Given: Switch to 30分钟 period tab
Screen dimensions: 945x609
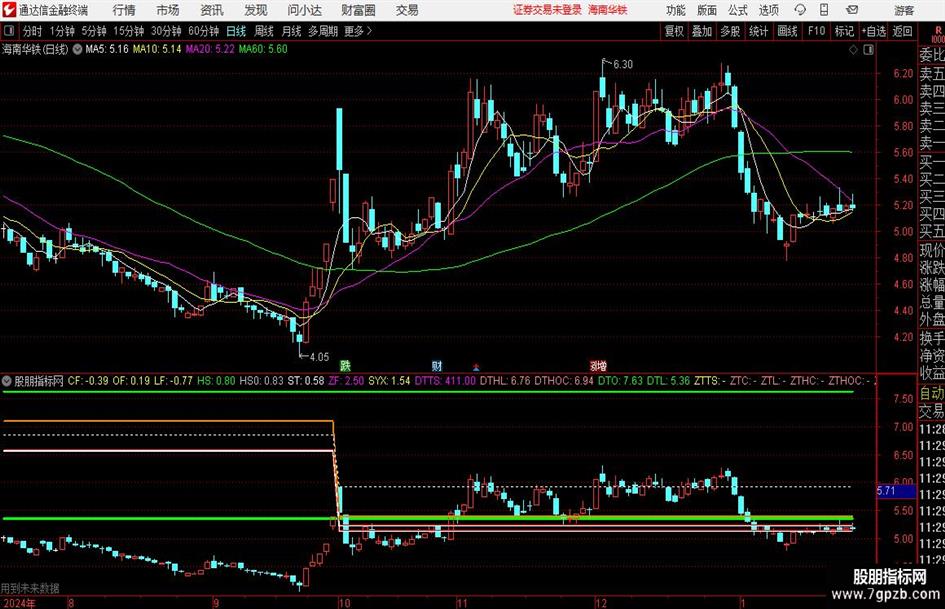Looking at the screenshot, I should [x=166, y=31].
